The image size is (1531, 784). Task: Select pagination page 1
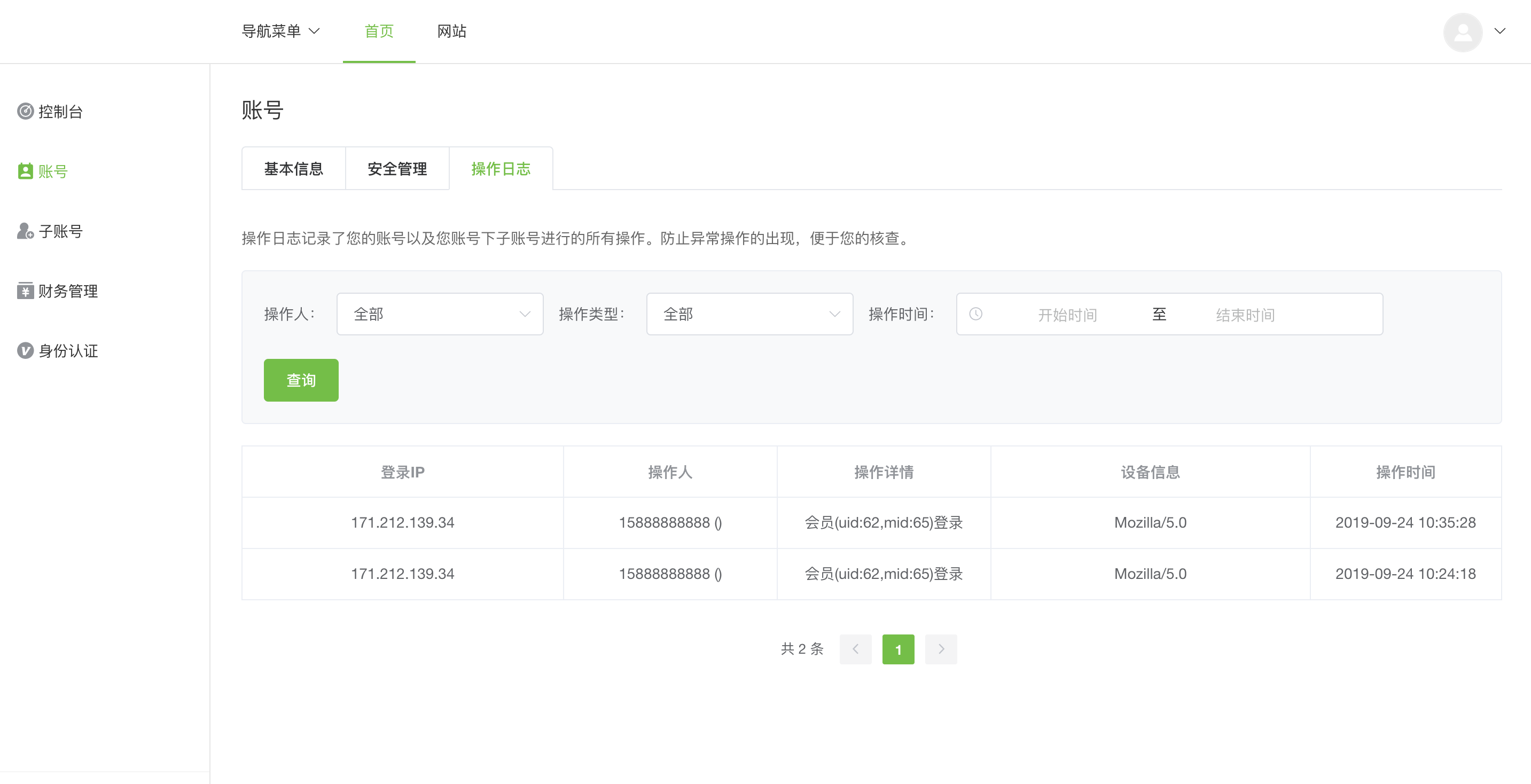[x=898, y=649]
